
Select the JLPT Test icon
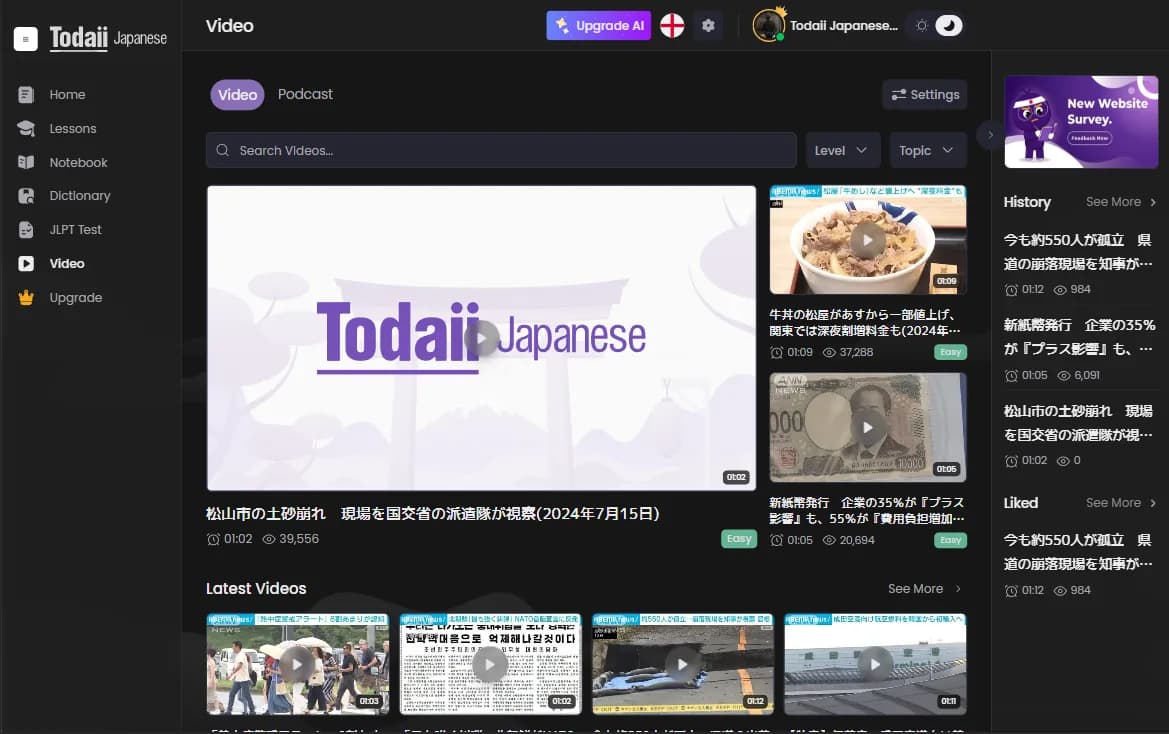[x=27, y=230]
